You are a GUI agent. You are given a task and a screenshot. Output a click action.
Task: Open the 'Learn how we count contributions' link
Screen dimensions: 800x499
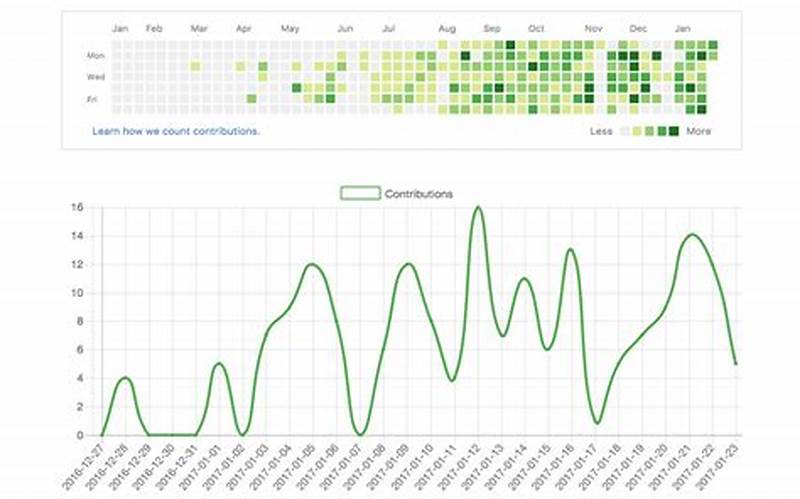[x=176, y=131]
